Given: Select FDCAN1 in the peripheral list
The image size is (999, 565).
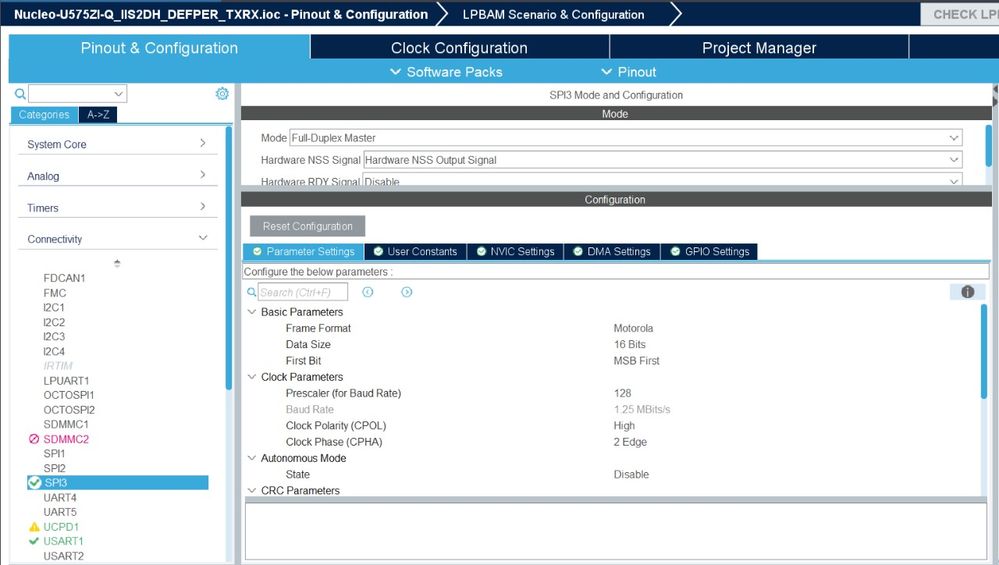Looking at the screenshot, I should pyautogui.click(x=64, y=278).
